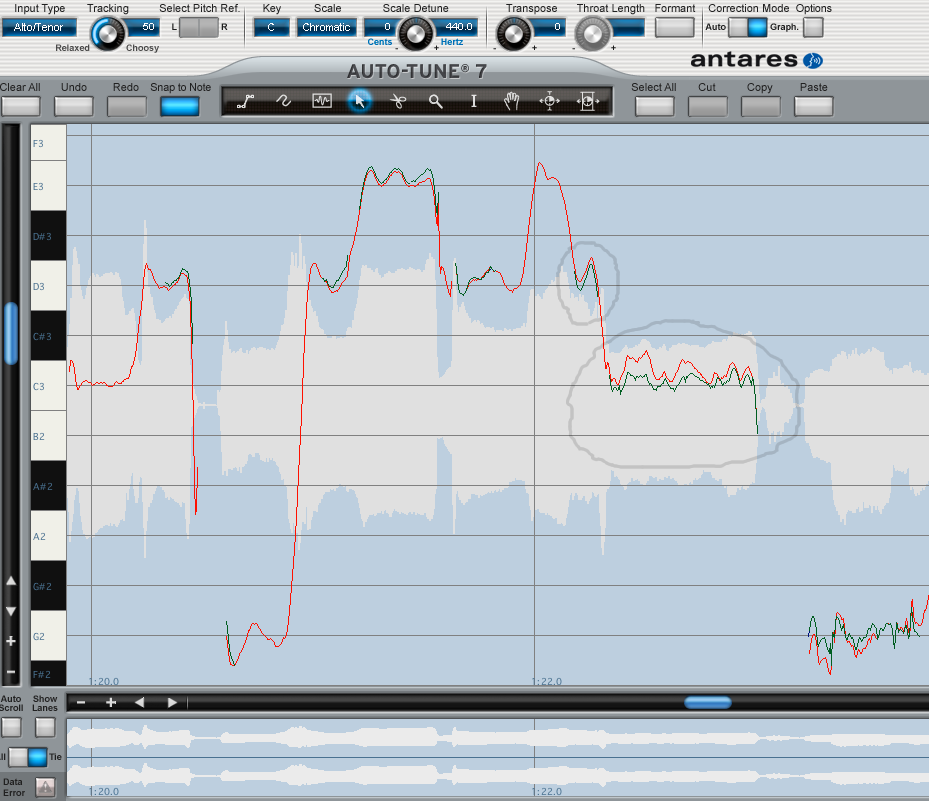
Task: Click the Tracking knob
Action: 108,34
